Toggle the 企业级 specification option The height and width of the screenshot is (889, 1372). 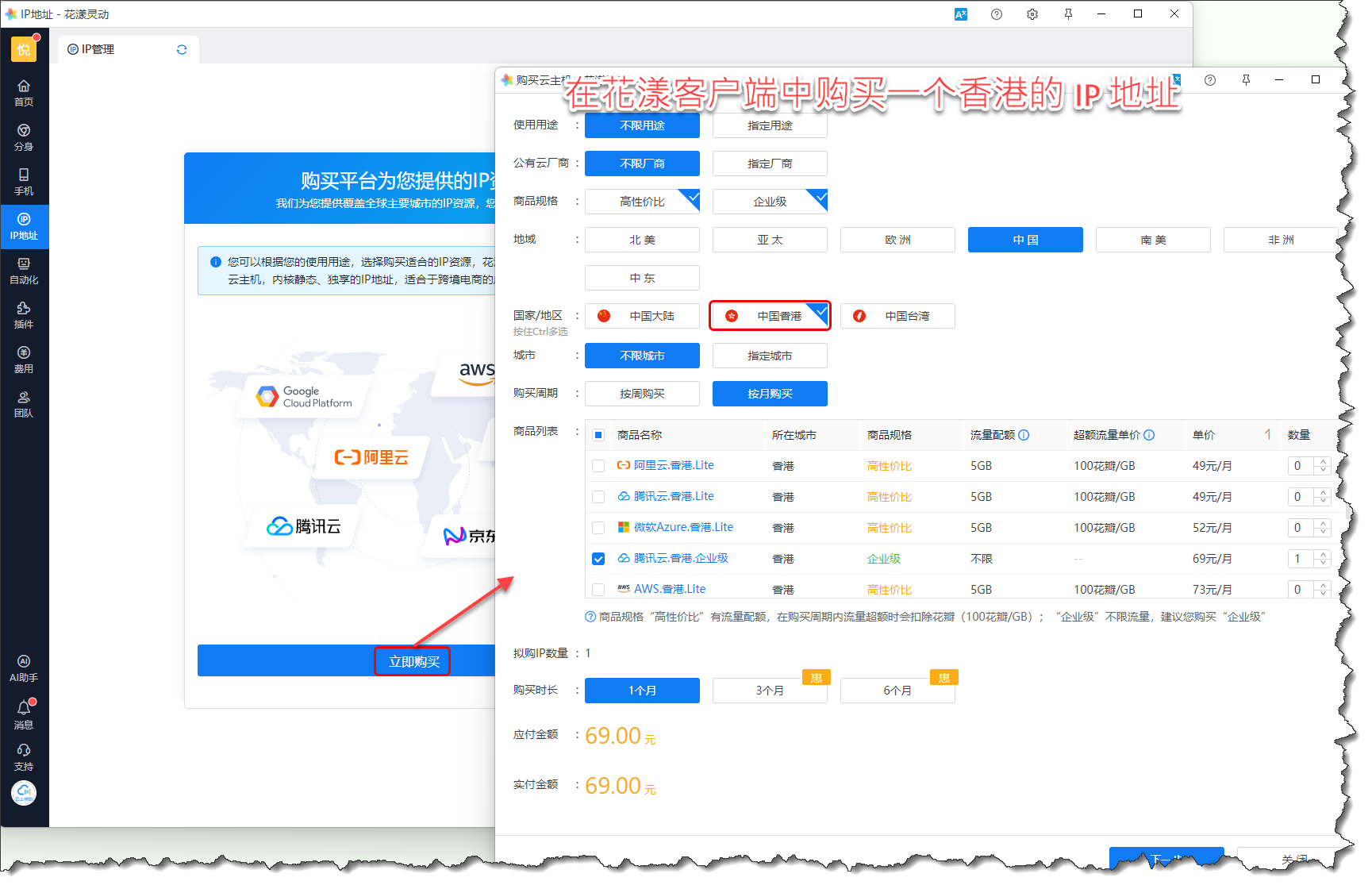pos(770,202)
